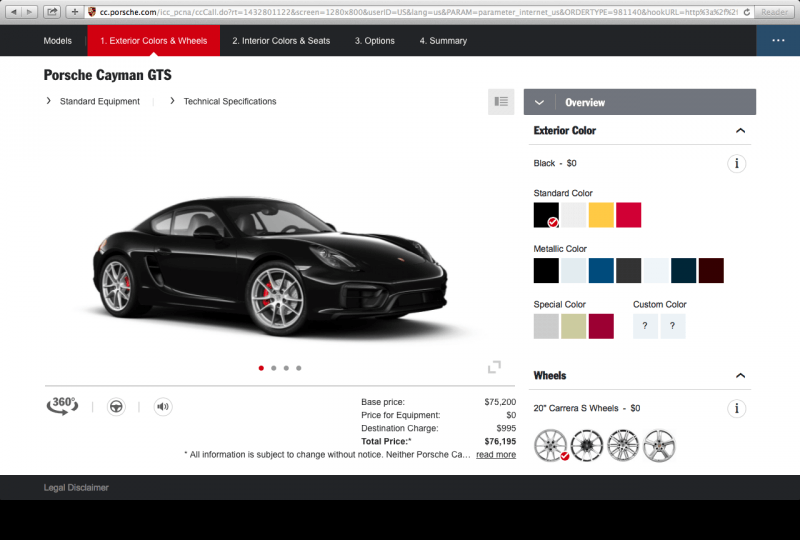
Task: Click the add bookmark plus button
Action: click(x=74, y=12)
